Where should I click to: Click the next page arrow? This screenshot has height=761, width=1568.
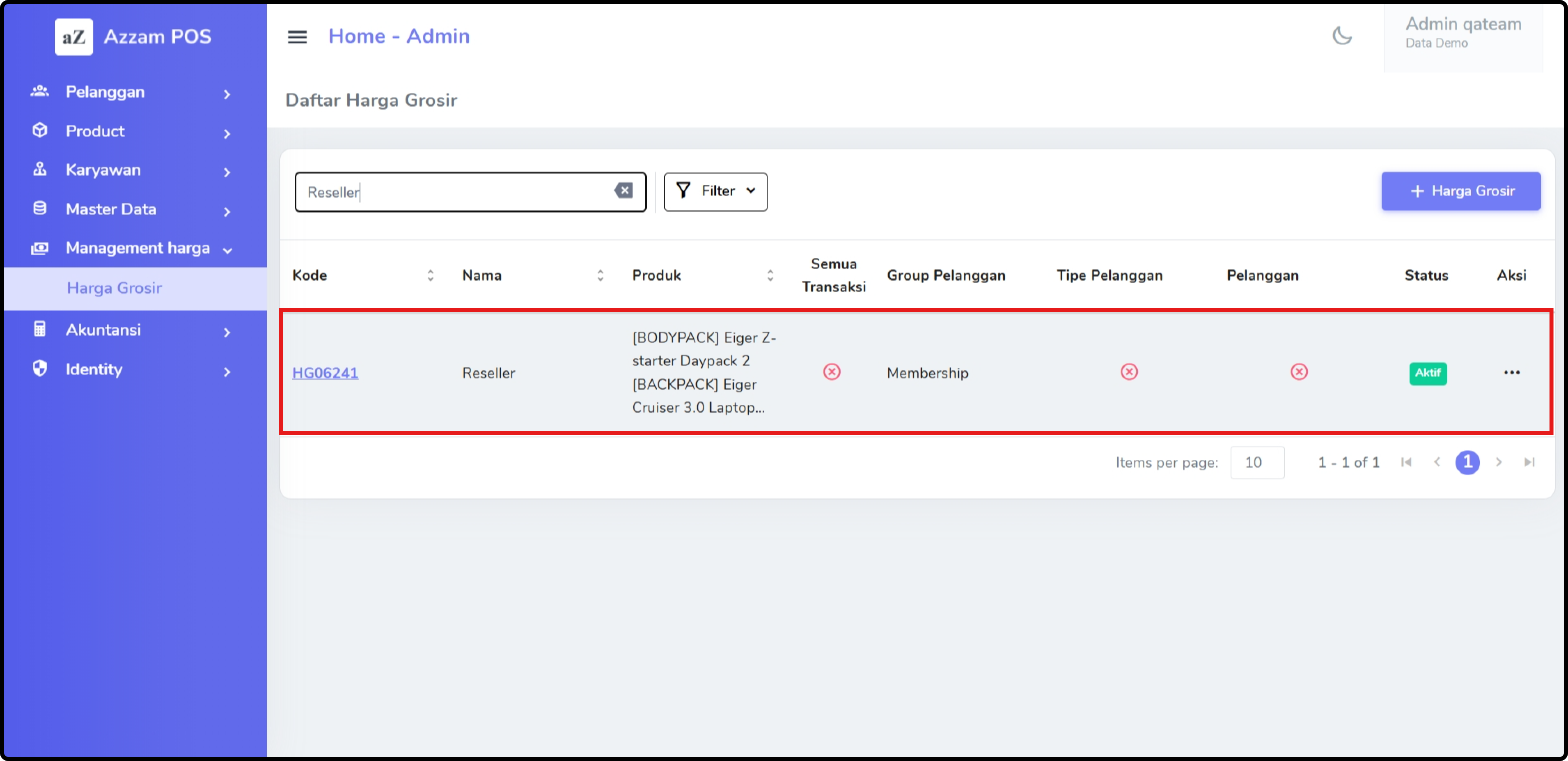pyautogui.click(x=1498, y=462)
